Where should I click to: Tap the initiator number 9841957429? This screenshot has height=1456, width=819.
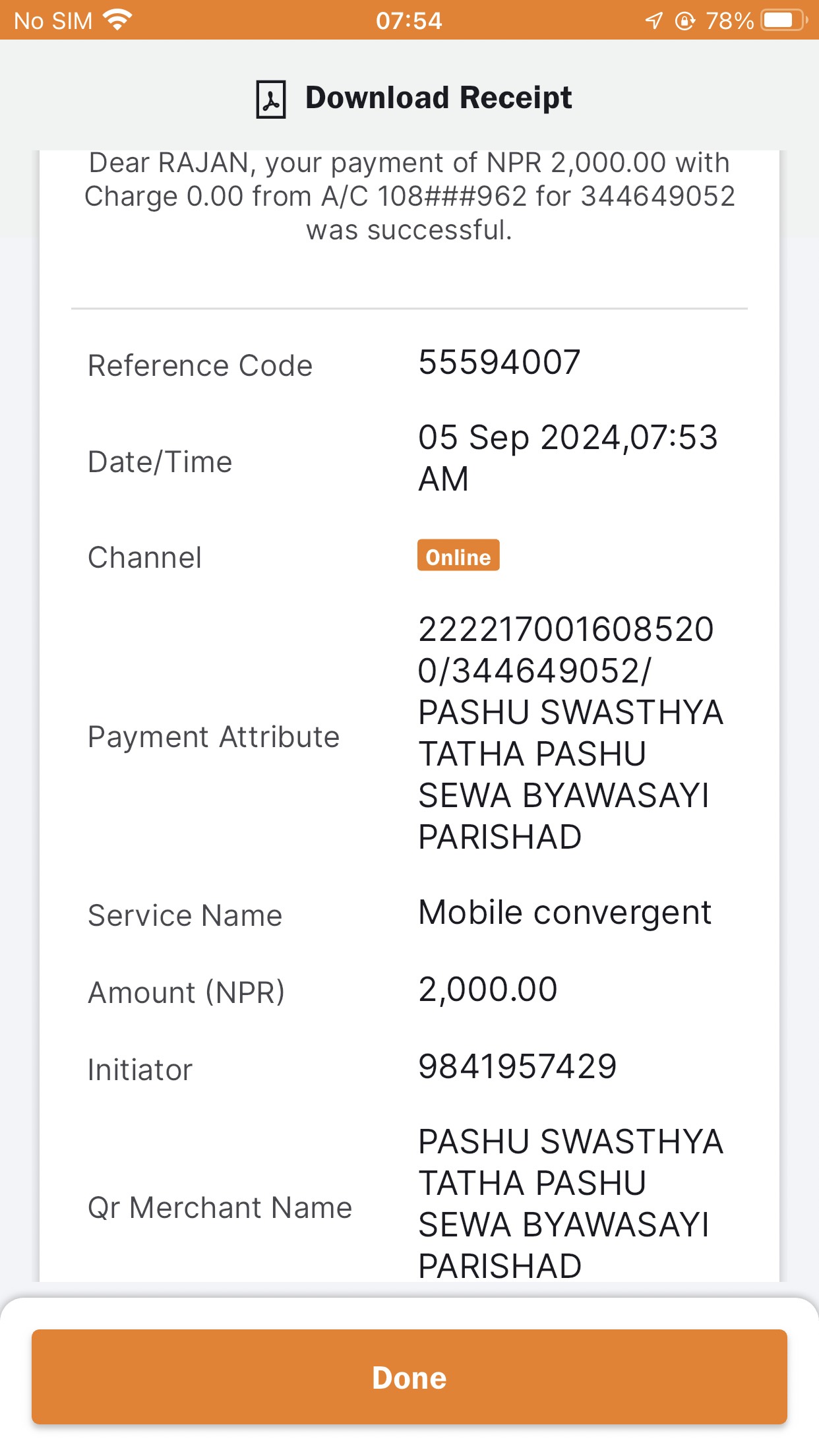[x=518, y=1066]
